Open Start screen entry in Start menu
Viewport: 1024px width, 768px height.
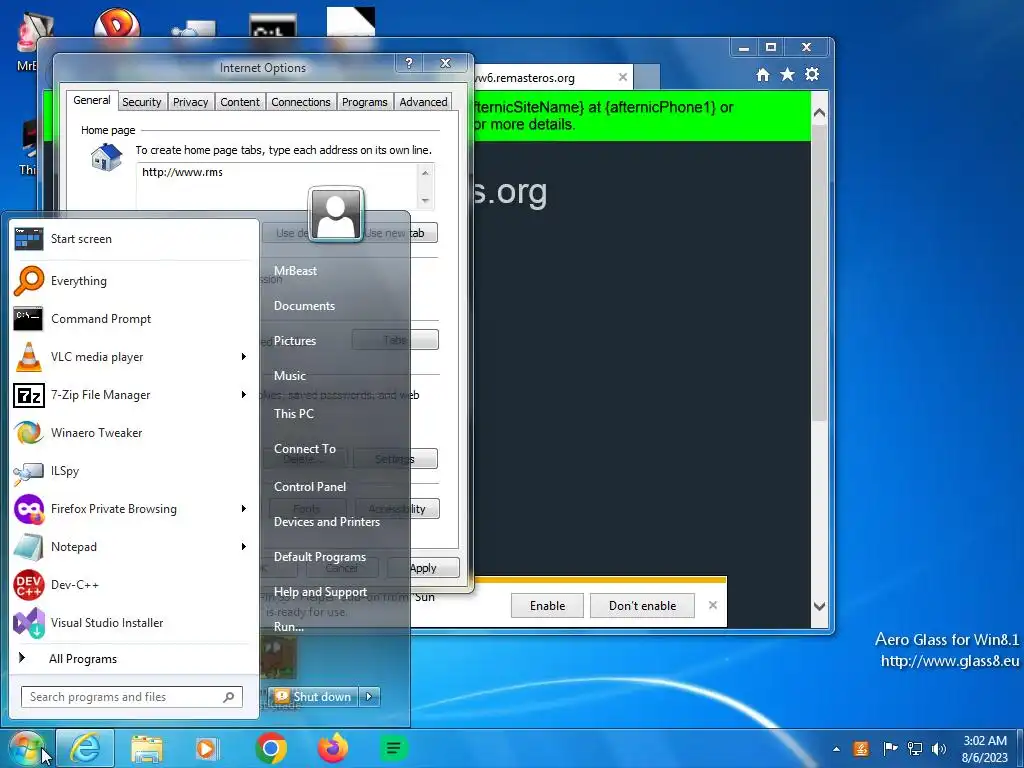[x=131, y=239]
